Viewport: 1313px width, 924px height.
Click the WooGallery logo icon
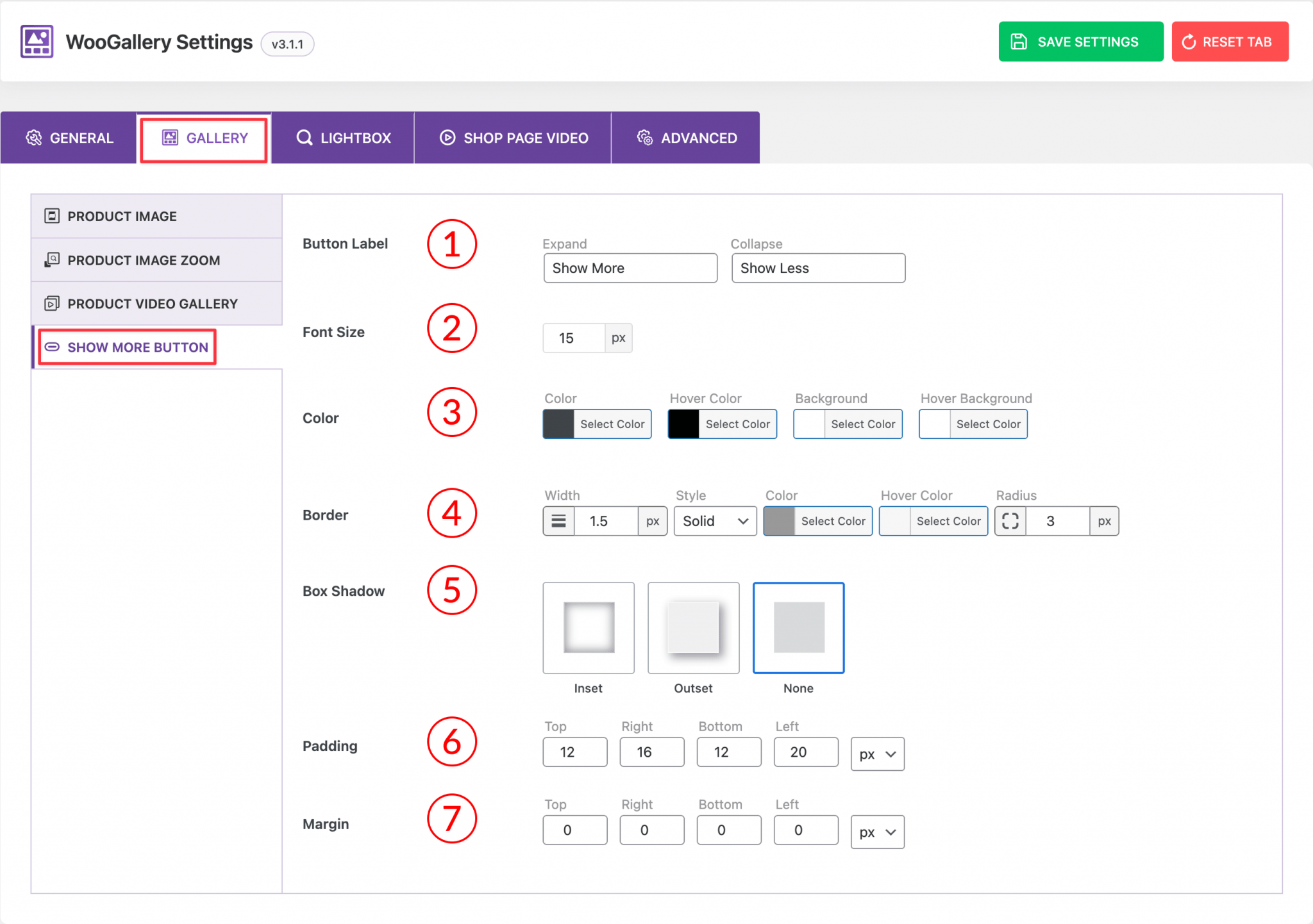pos(36,41)
